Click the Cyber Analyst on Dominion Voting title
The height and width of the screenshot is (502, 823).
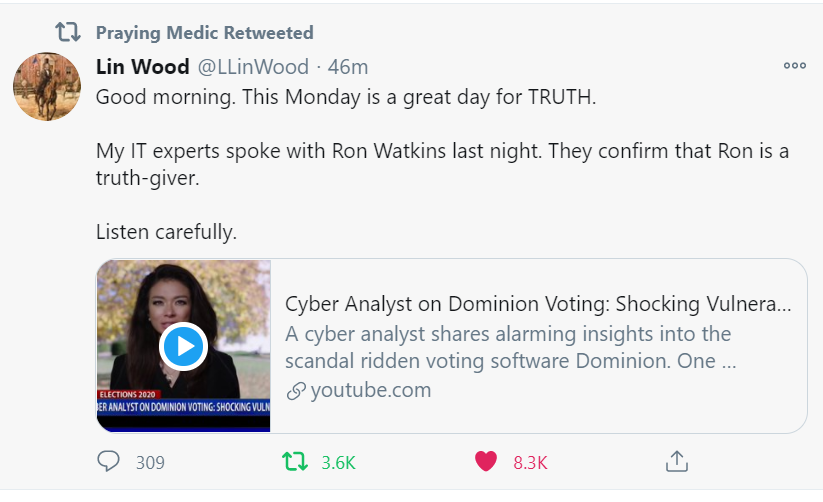tap(538, 304)
